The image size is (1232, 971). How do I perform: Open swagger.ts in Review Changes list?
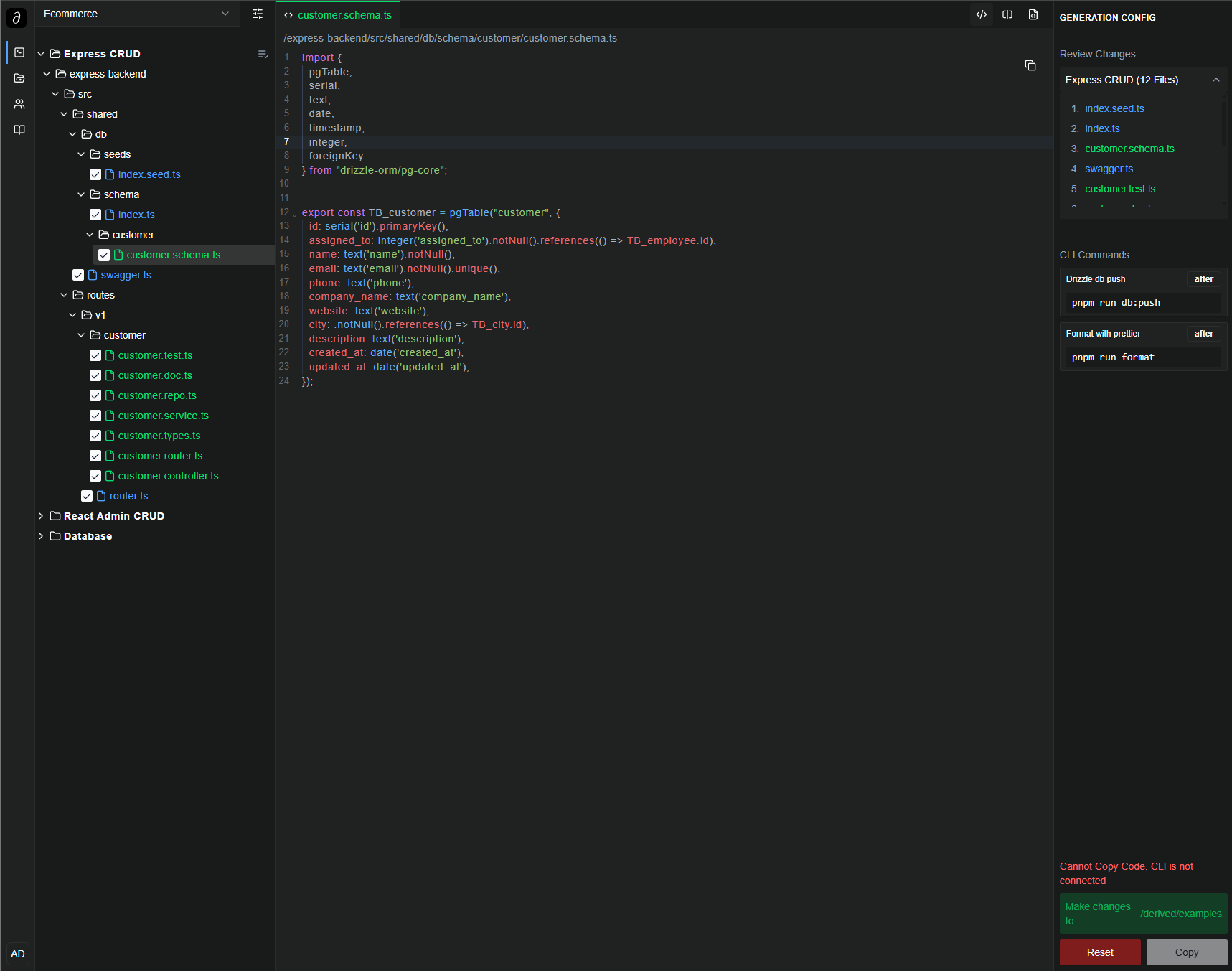point(1109,169)
